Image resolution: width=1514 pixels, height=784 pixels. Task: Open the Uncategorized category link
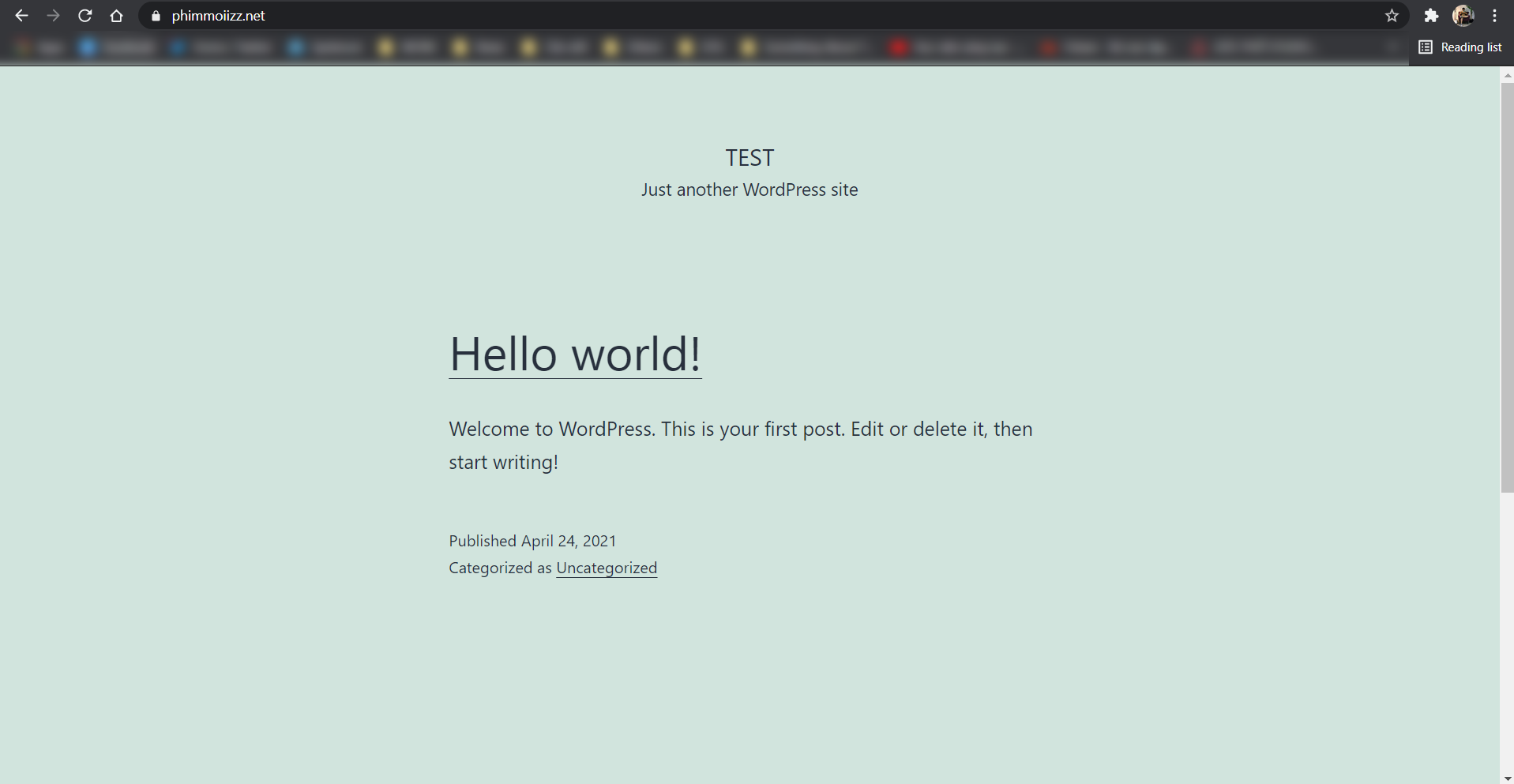607,568
